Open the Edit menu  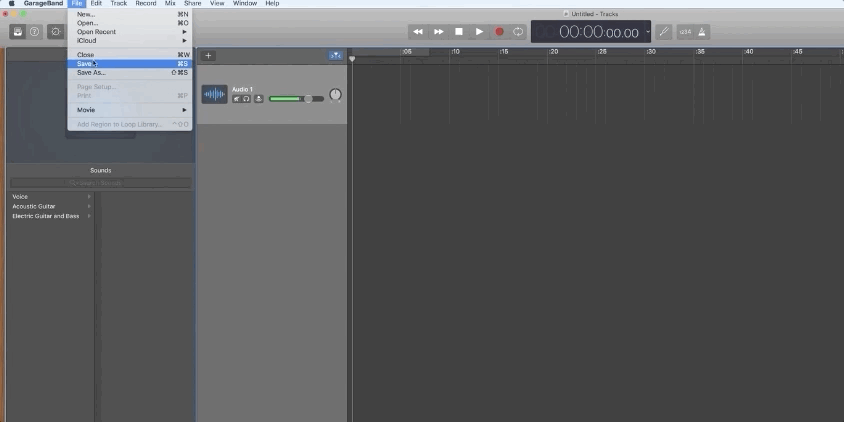coord(96,3)
